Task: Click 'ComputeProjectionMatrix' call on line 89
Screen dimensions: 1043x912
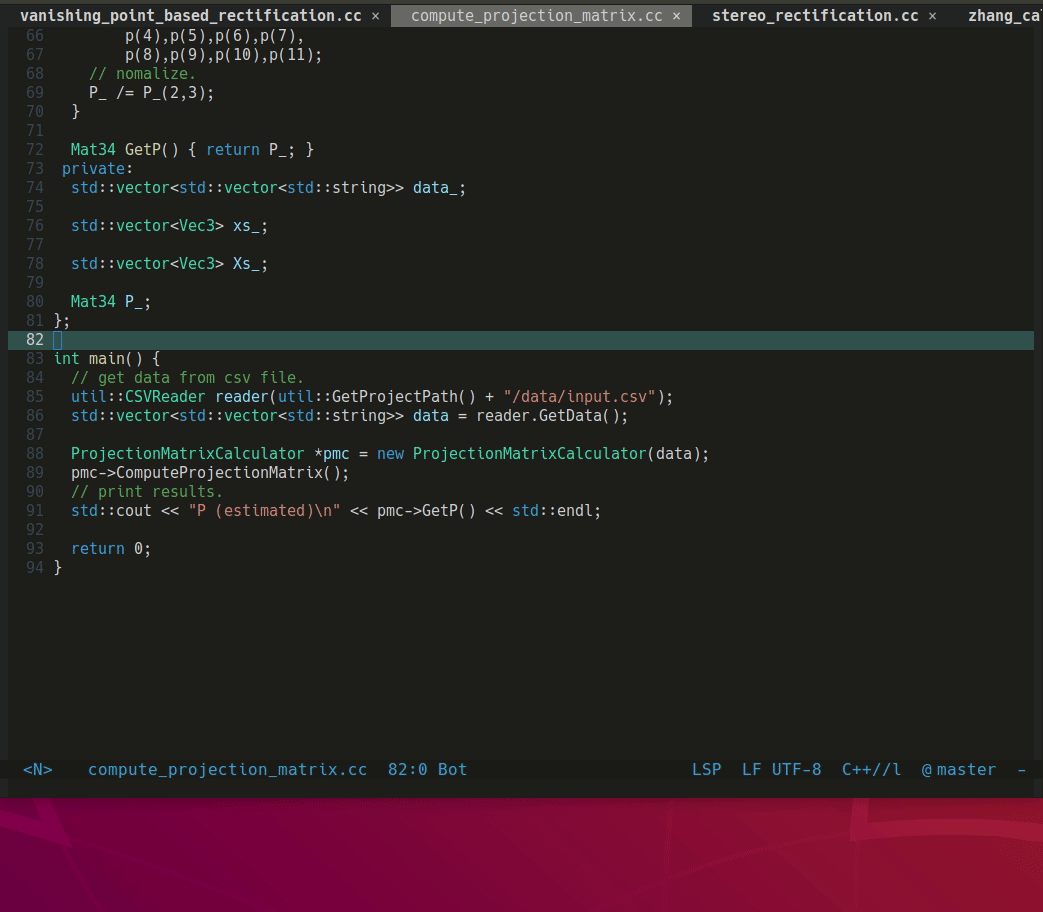Action: pyautogui.click(x=220, y=473)
